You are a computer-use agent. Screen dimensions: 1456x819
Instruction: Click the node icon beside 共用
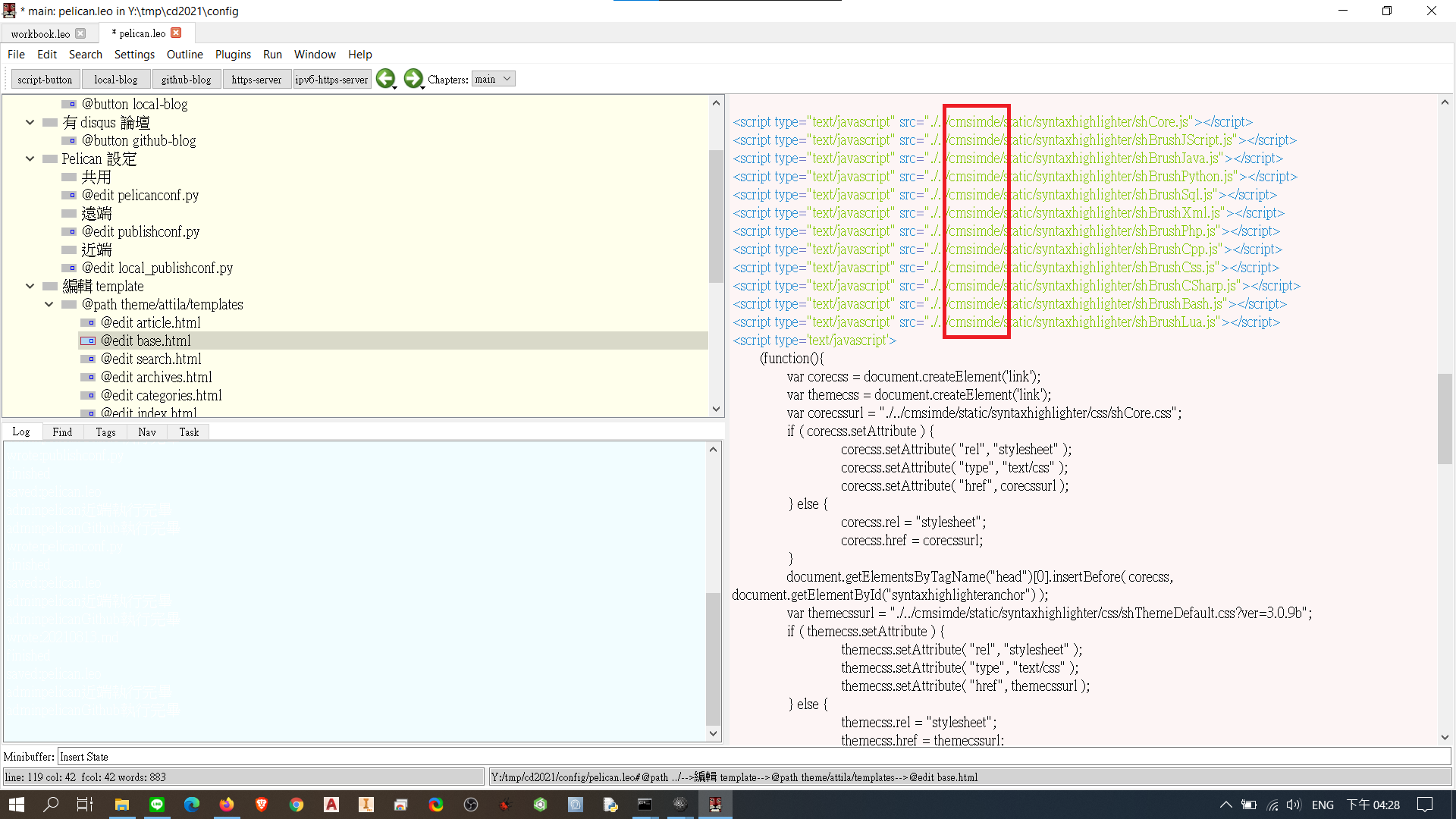click(x=69, y=177)
